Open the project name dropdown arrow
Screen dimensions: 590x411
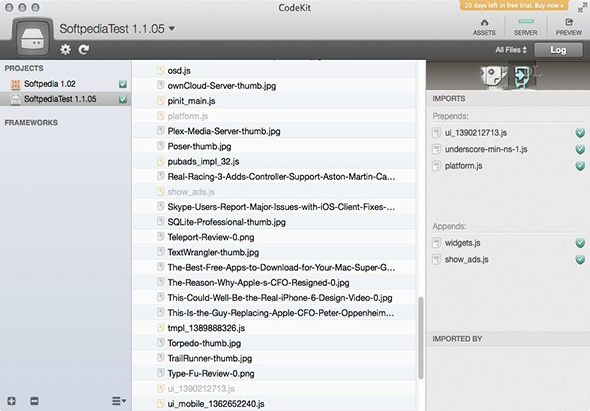[x=172, y=28]
